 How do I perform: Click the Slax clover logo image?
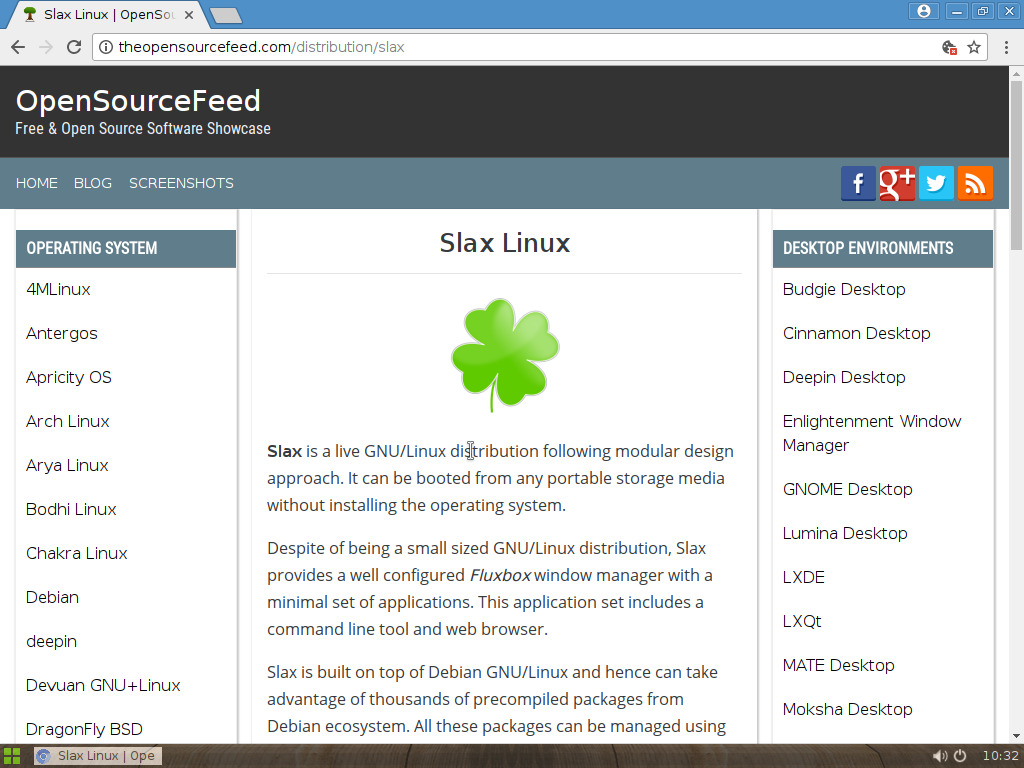(503, 354)
